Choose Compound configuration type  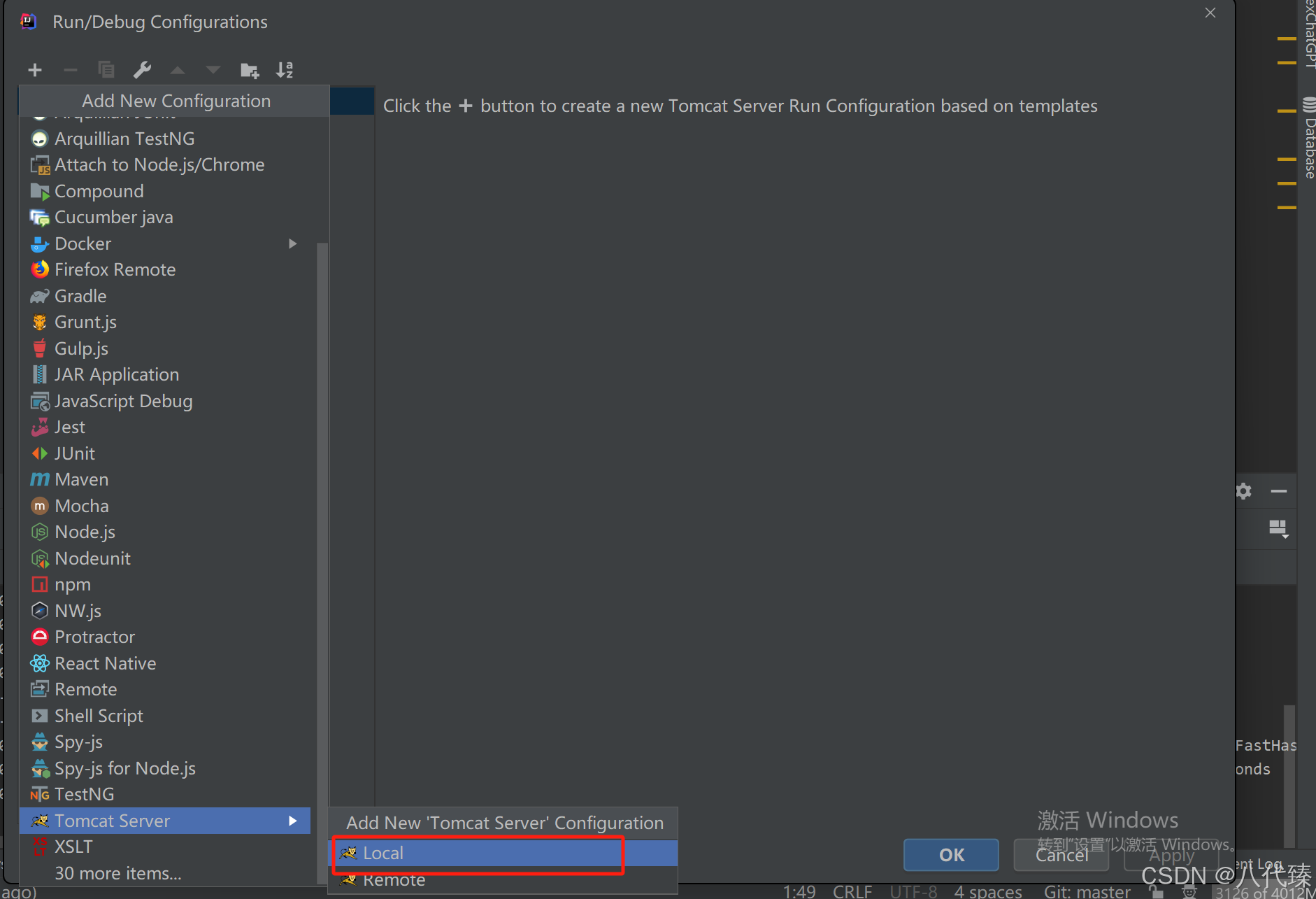[165, 191]
